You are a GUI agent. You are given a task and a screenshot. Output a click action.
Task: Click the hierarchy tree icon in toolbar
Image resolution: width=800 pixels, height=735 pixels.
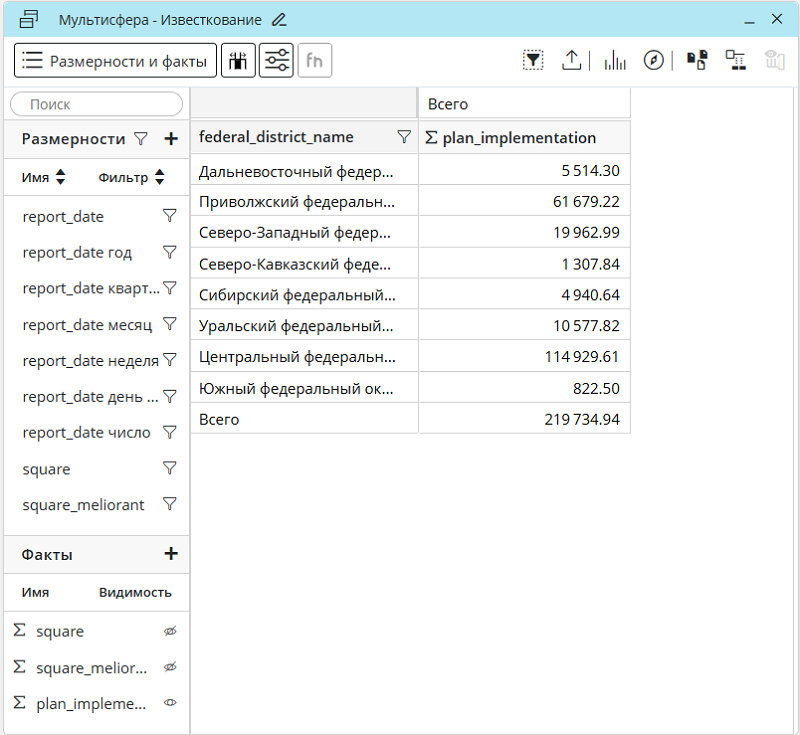735,61
